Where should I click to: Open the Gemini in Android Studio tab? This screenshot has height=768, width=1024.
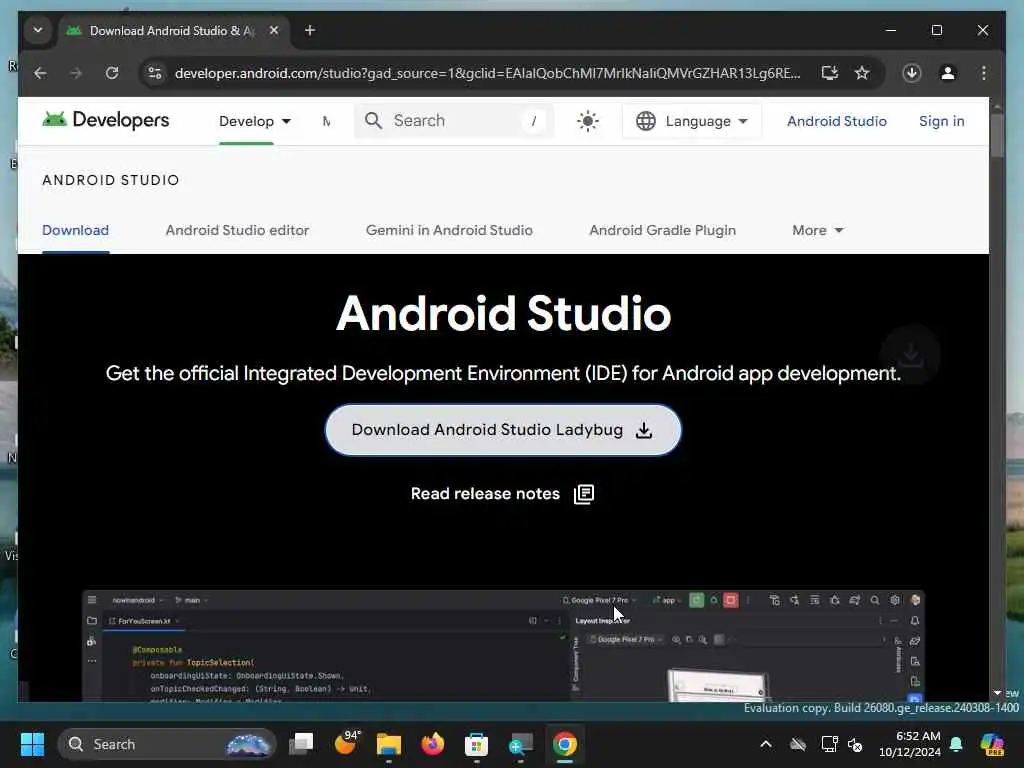[449, 230]
